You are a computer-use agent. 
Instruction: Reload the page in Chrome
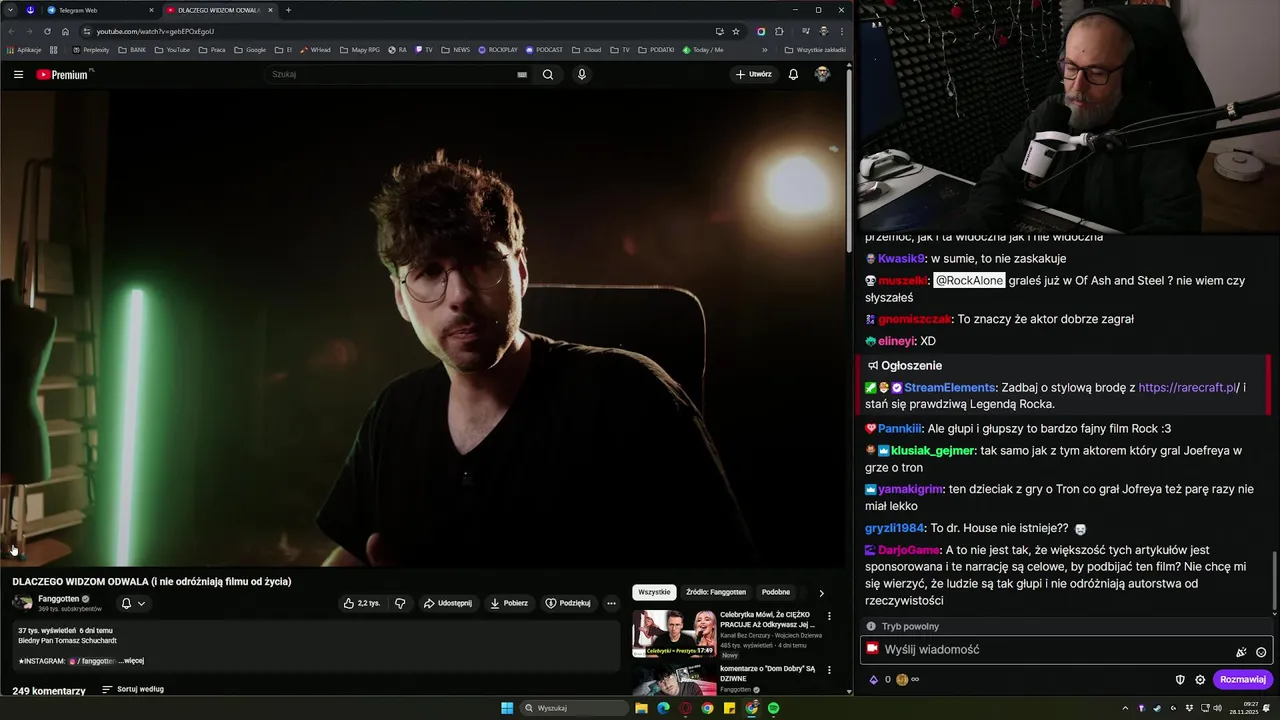[47, 31]
